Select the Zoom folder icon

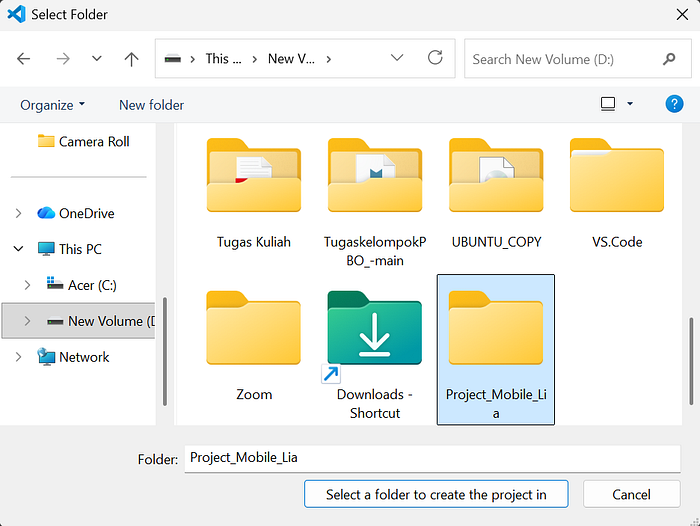(x=254, y=328)
